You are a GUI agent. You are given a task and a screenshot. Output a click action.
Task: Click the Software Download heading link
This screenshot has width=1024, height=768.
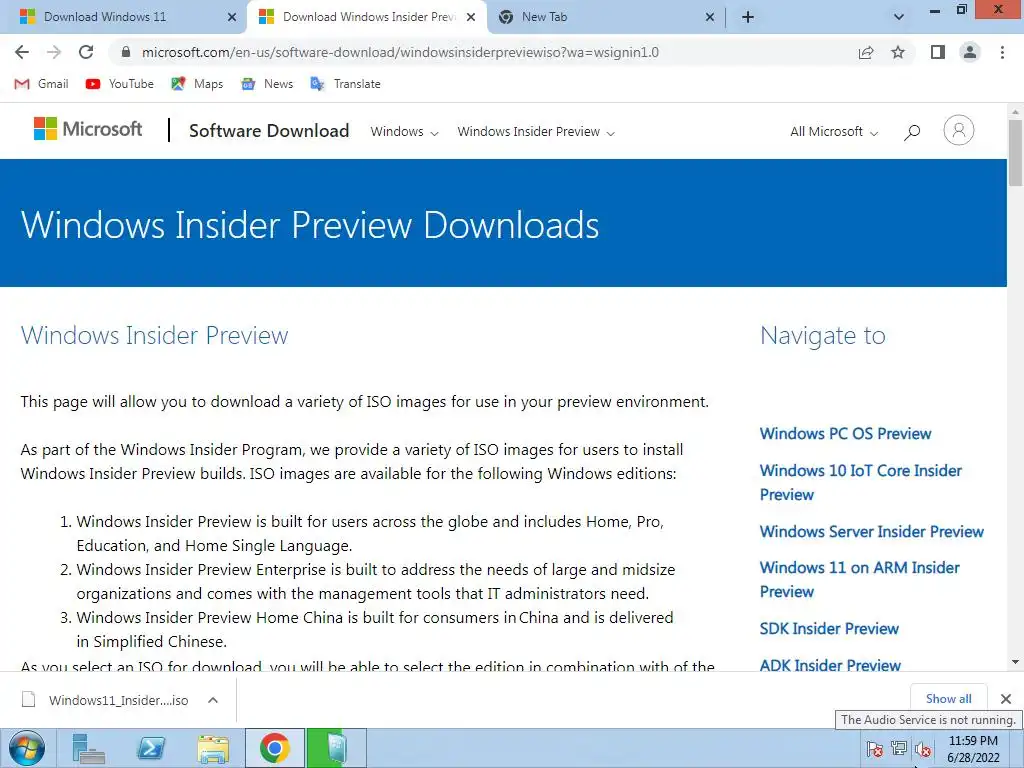(x=269, y=131)
